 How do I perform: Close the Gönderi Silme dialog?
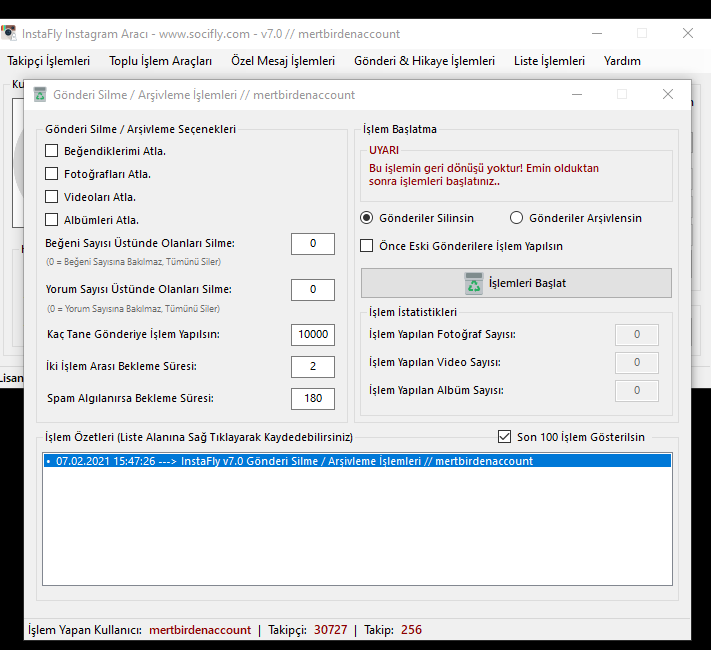667,94
